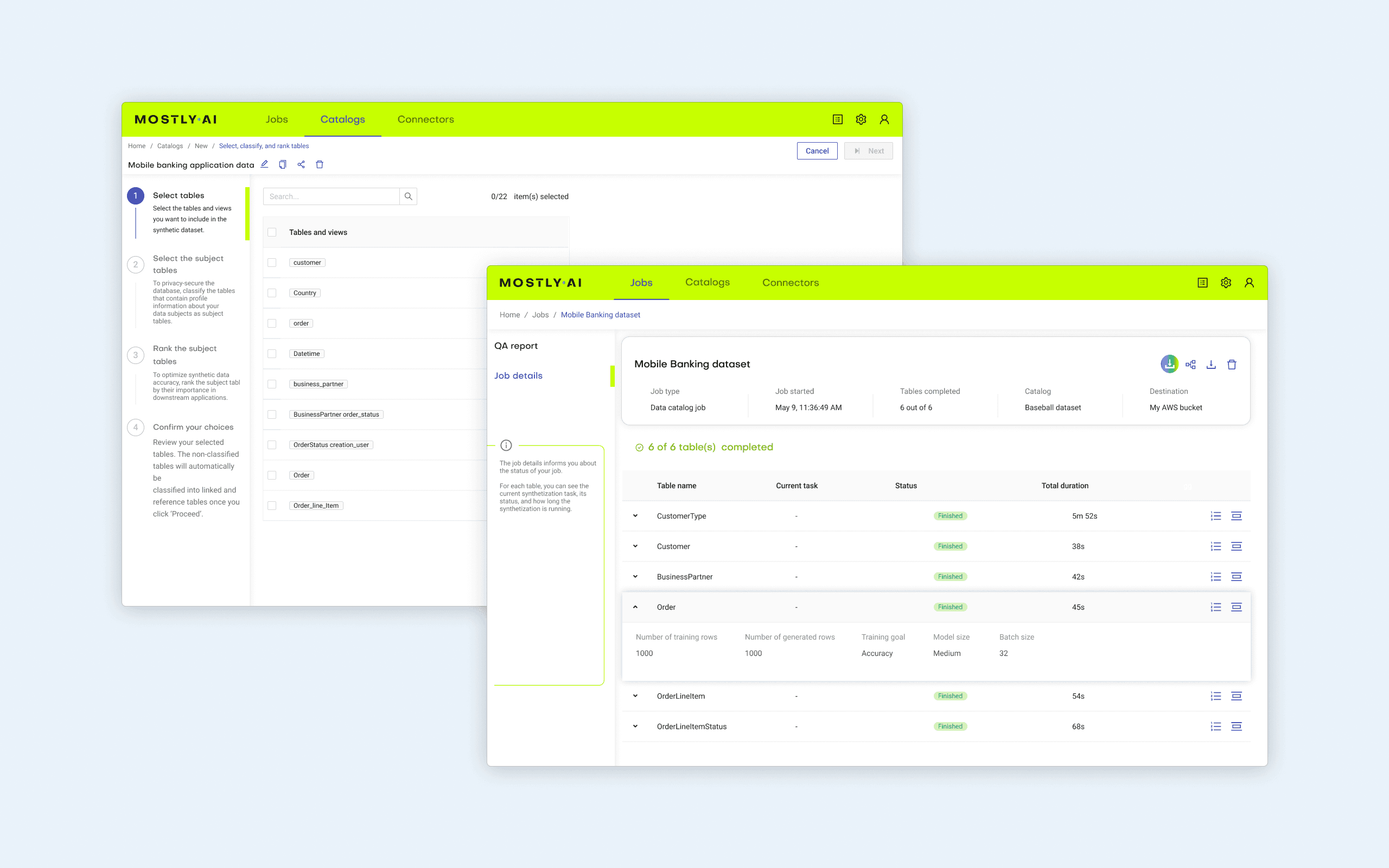The width and height of the screenshot is (1389, 868).
Task: Check the customer table checkbox
Action: click(x=272, y=263)
